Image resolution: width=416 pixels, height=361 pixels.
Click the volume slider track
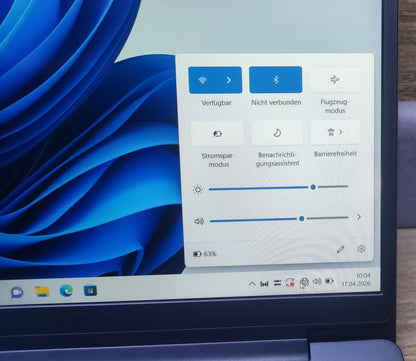tap(279, 219)
